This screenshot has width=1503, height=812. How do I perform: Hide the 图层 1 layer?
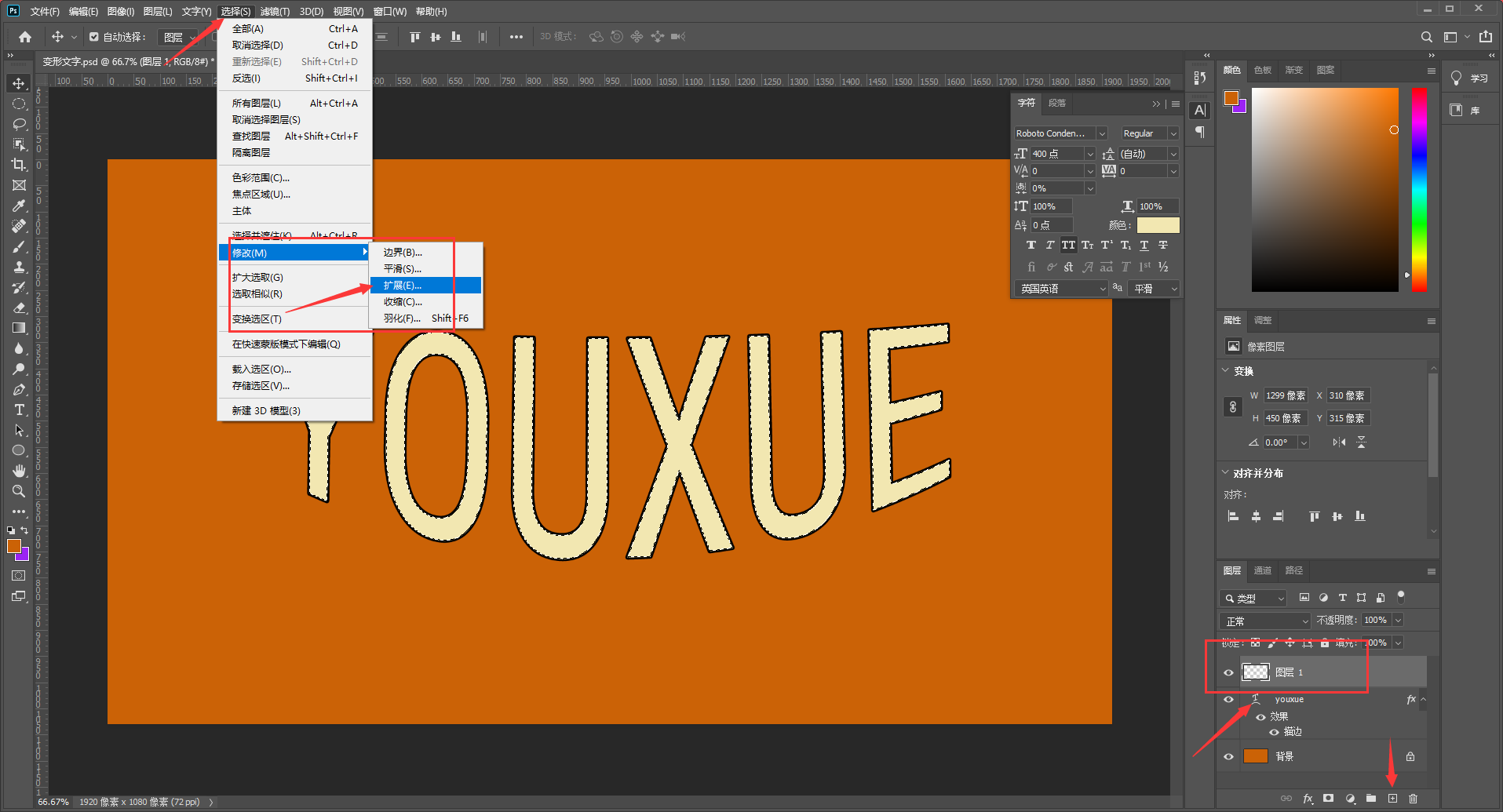[x=1228, y=672]
